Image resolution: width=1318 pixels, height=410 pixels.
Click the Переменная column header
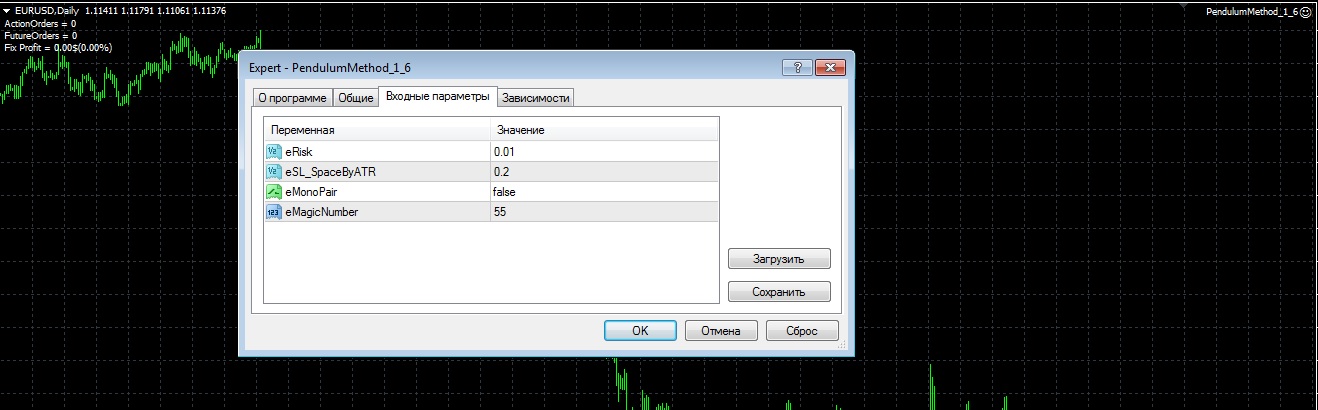(x=377, y=131)
